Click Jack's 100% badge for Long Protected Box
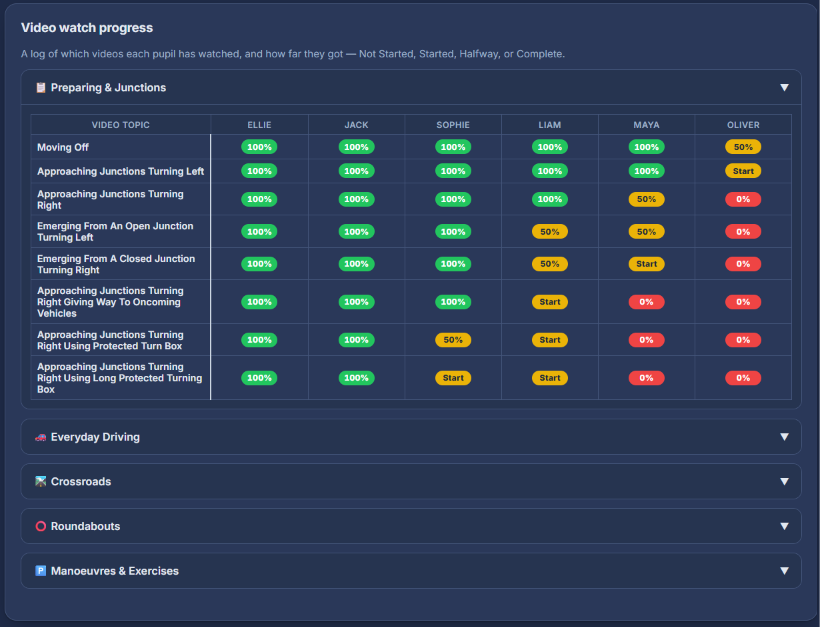Image resolution: width=820 pixels, height=627 pixels. (x=356, y=378)
